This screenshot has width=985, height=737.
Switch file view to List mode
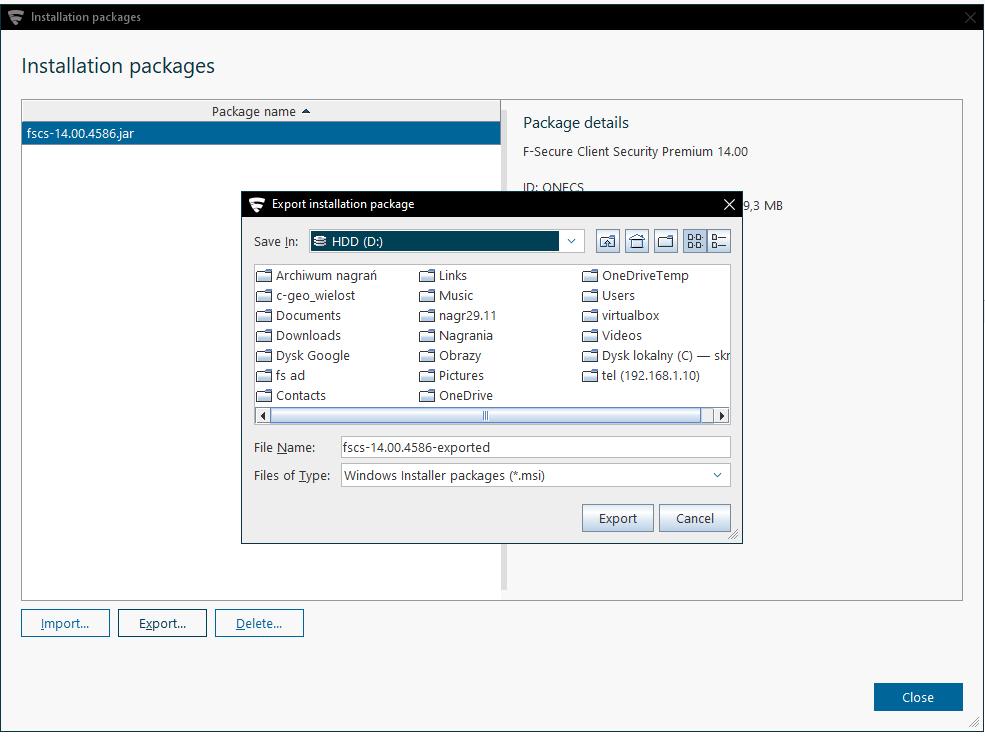695,241
